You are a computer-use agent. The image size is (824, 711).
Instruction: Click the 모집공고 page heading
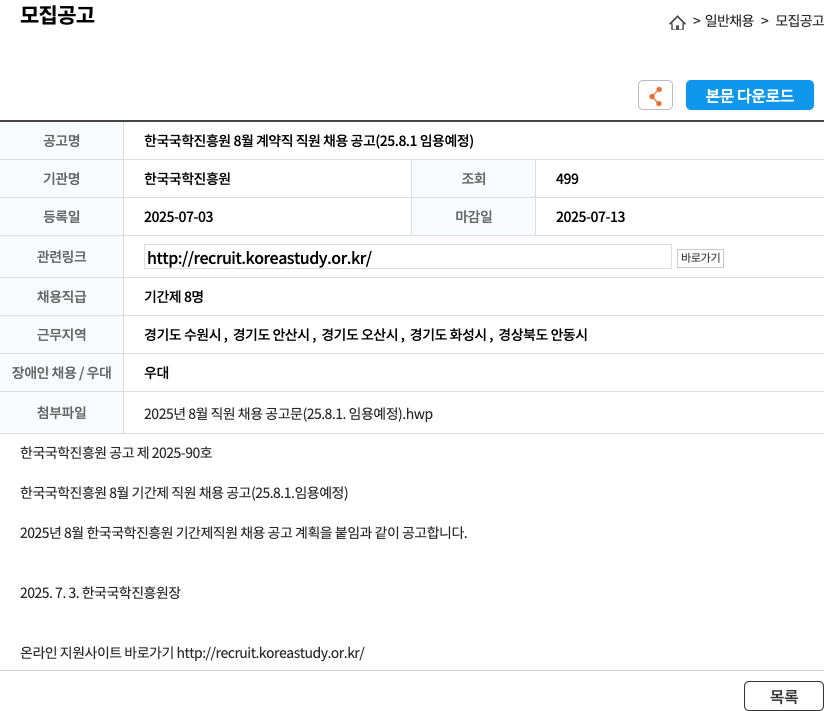click(x=57, y=15)
